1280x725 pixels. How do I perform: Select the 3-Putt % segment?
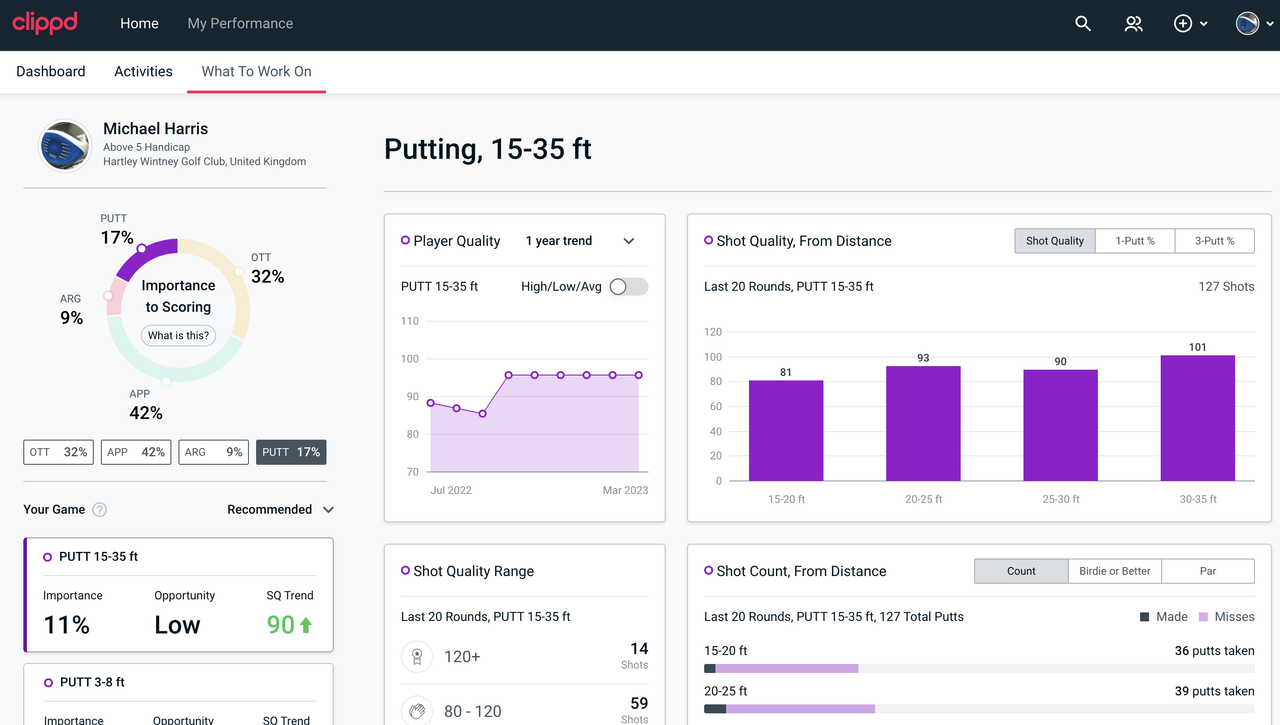1214,241
